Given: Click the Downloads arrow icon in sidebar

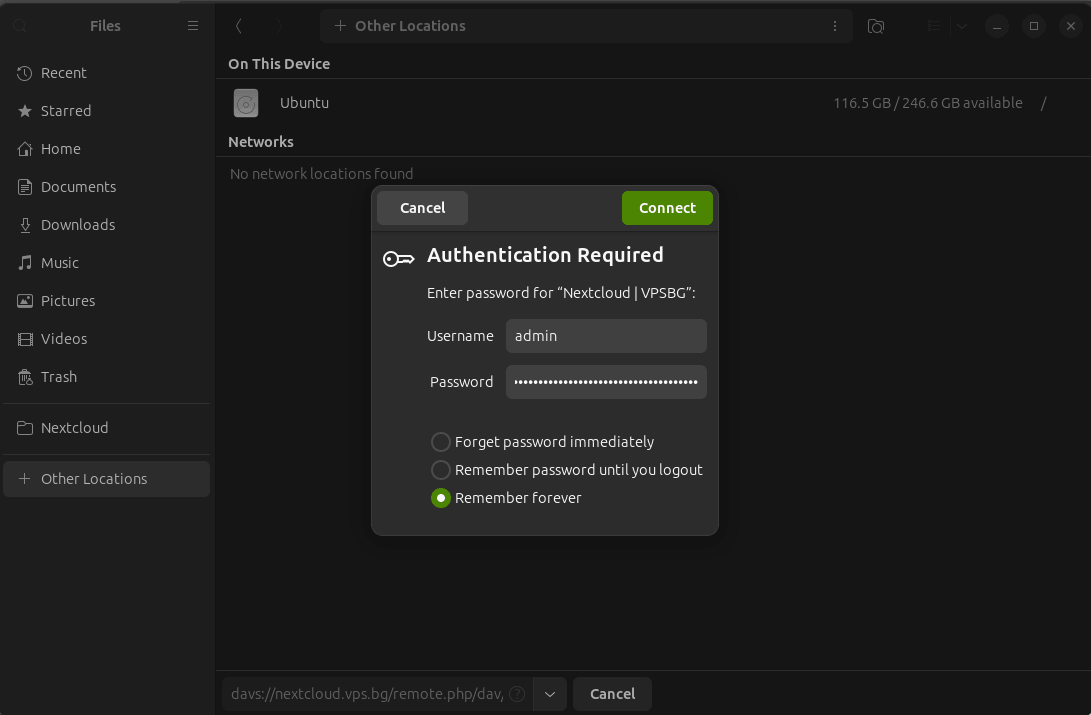Looking at the screenshot, I should point(25,225).
